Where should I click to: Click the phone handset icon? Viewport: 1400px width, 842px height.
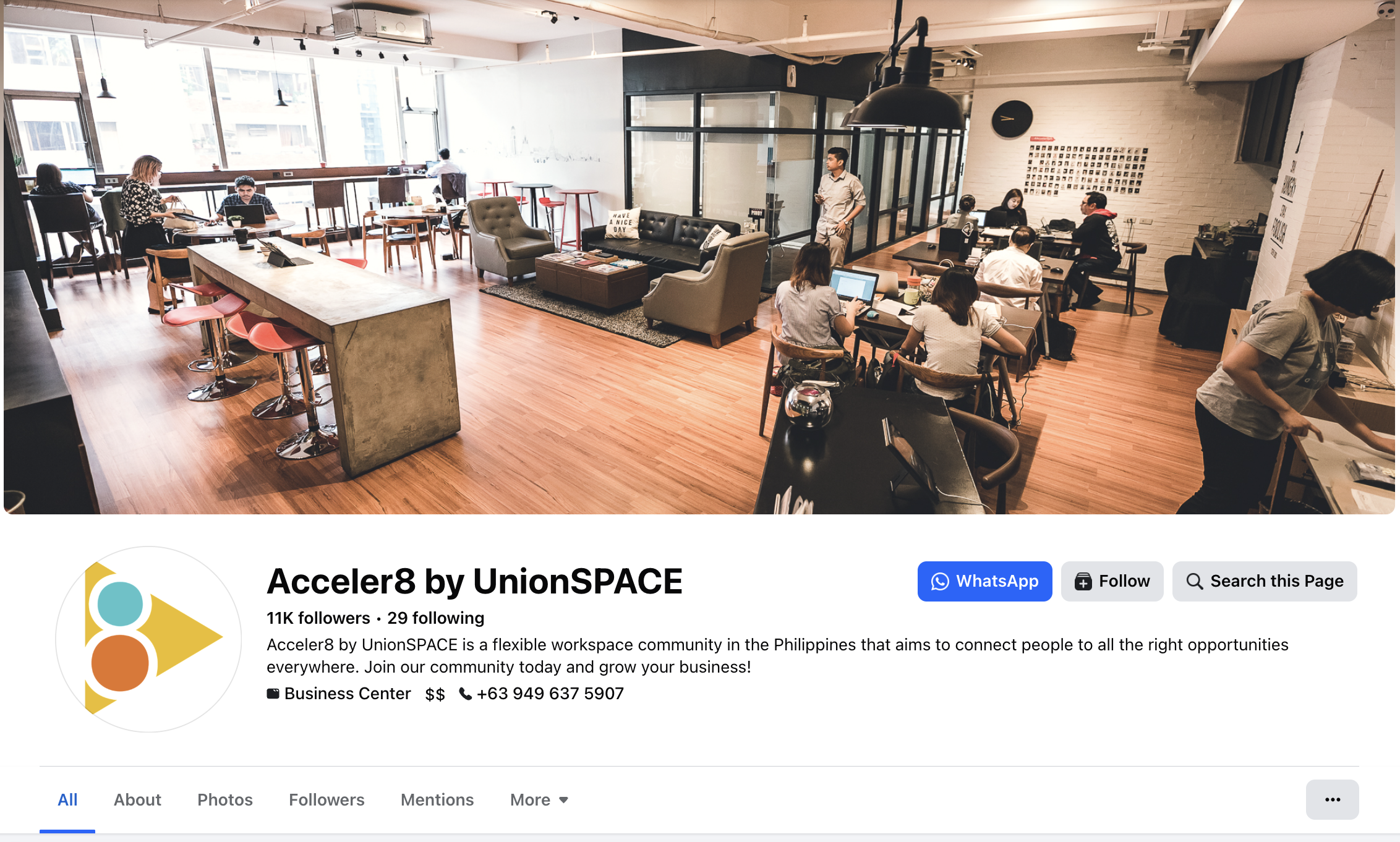coord(465,694)
